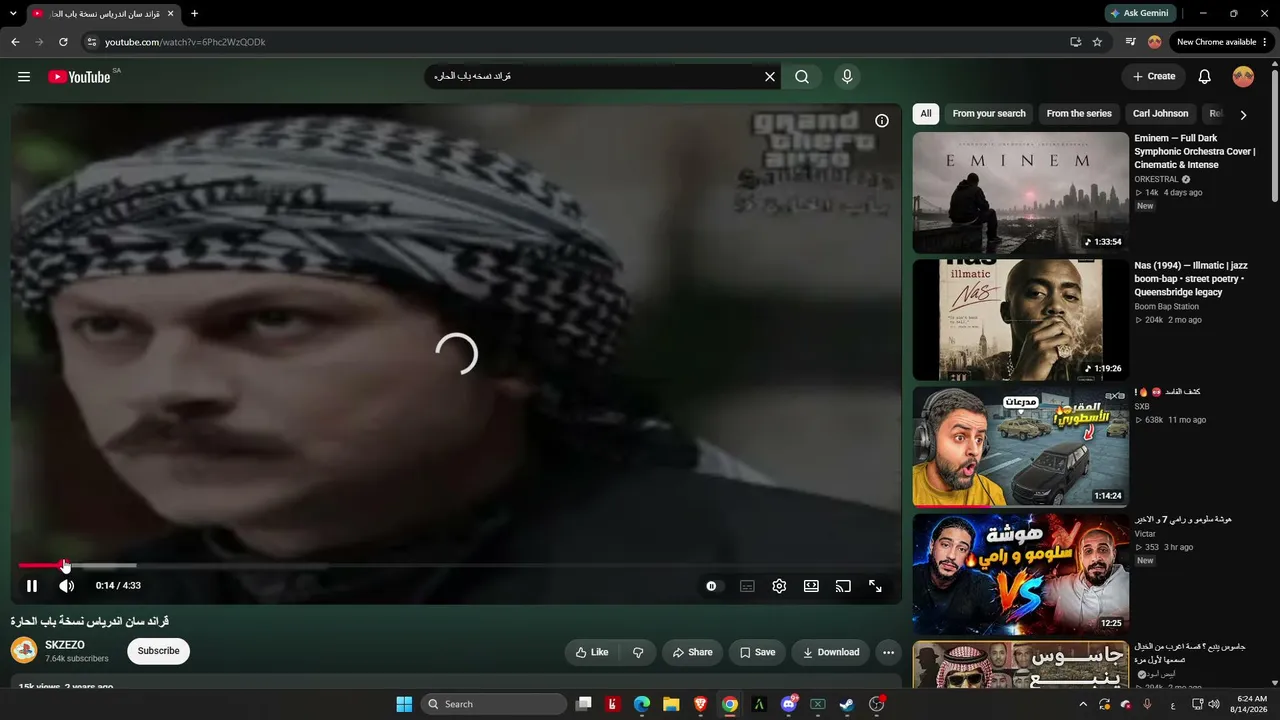
Task: Select the From your search chip
Action: (989, 114)
